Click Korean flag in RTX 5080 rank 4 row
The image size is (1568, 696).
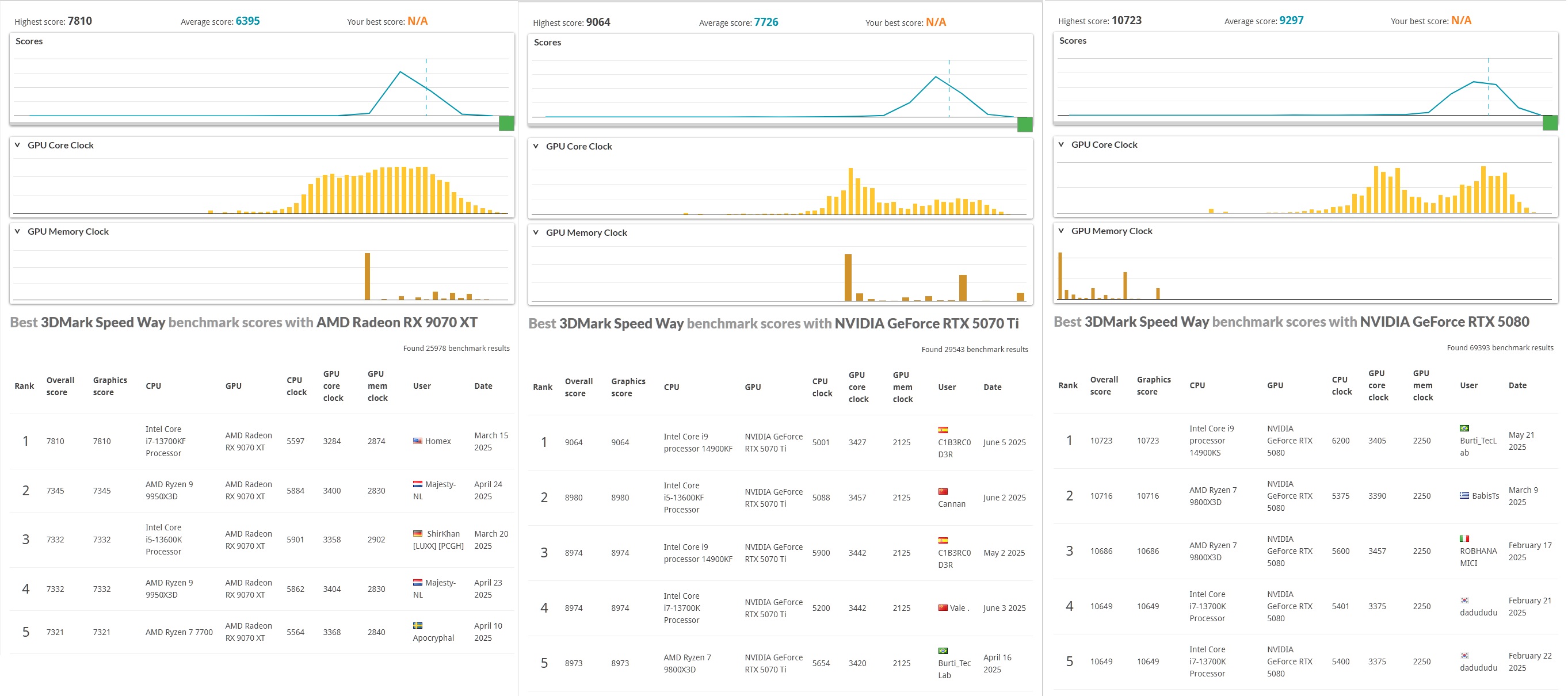(x=1464, y=601)
